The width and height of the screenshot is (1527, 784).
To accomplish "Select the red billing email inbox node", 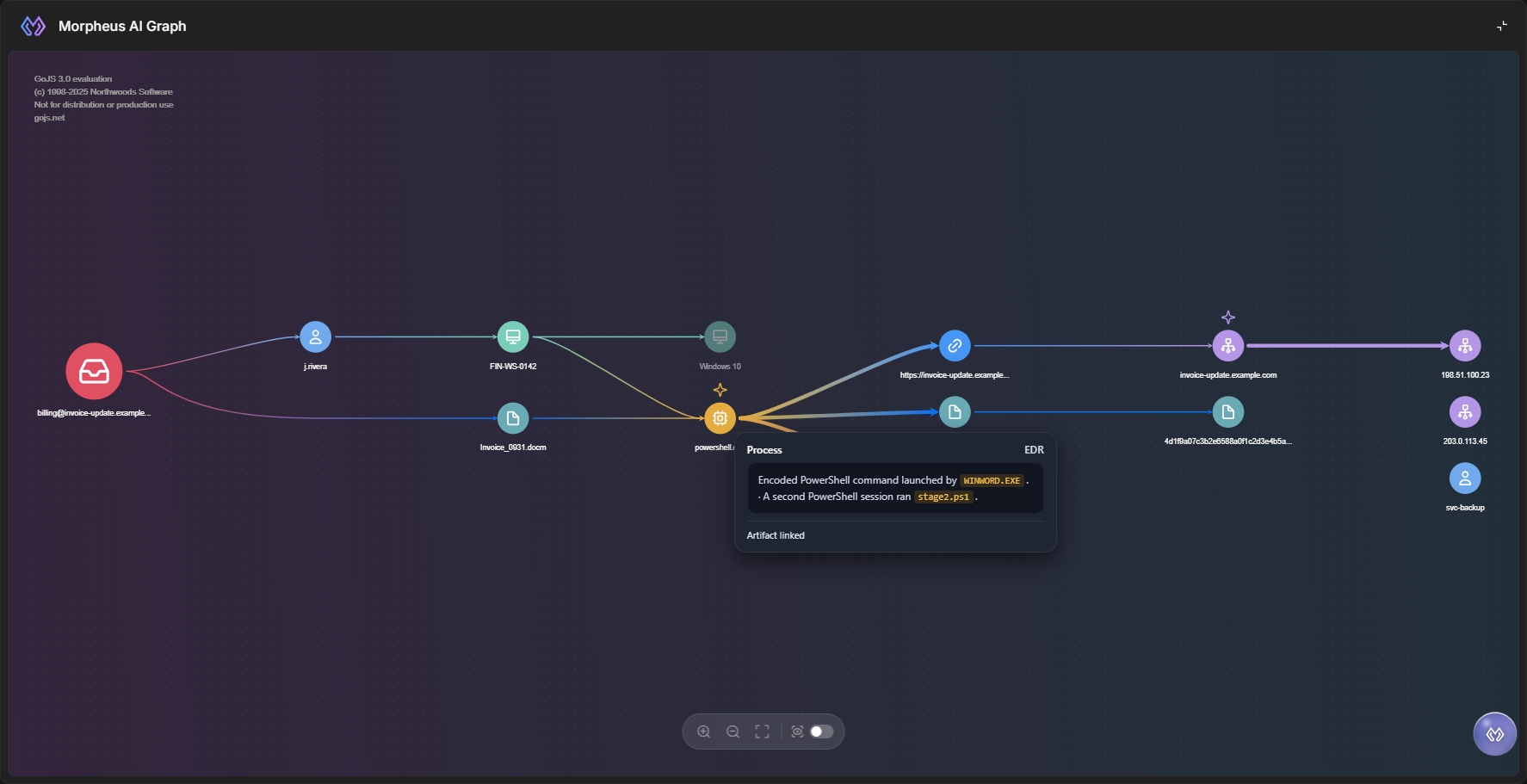I will point(94,371).
